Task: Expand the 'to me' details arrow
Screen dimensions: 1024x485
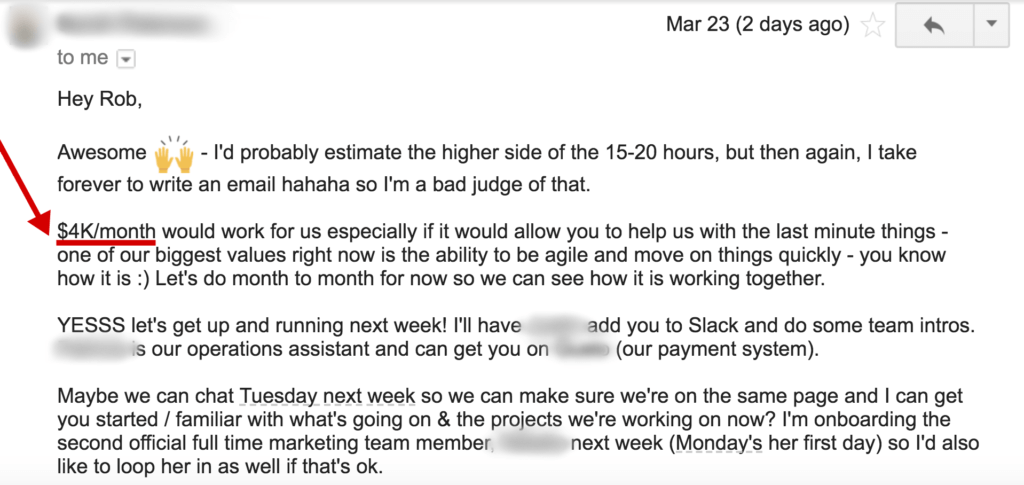Action: pyautogui.click(x=126, y=59)
